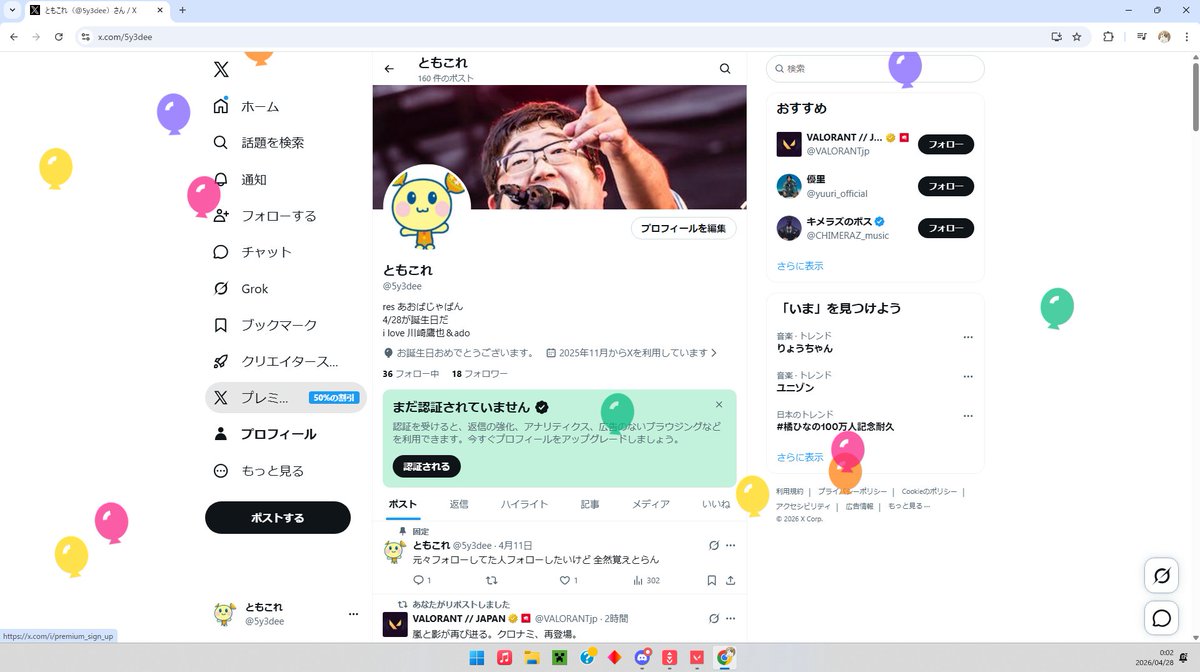1200x672 pixels.
Task: Expand options for the #橘ひな trend
Action: point(967,415)
